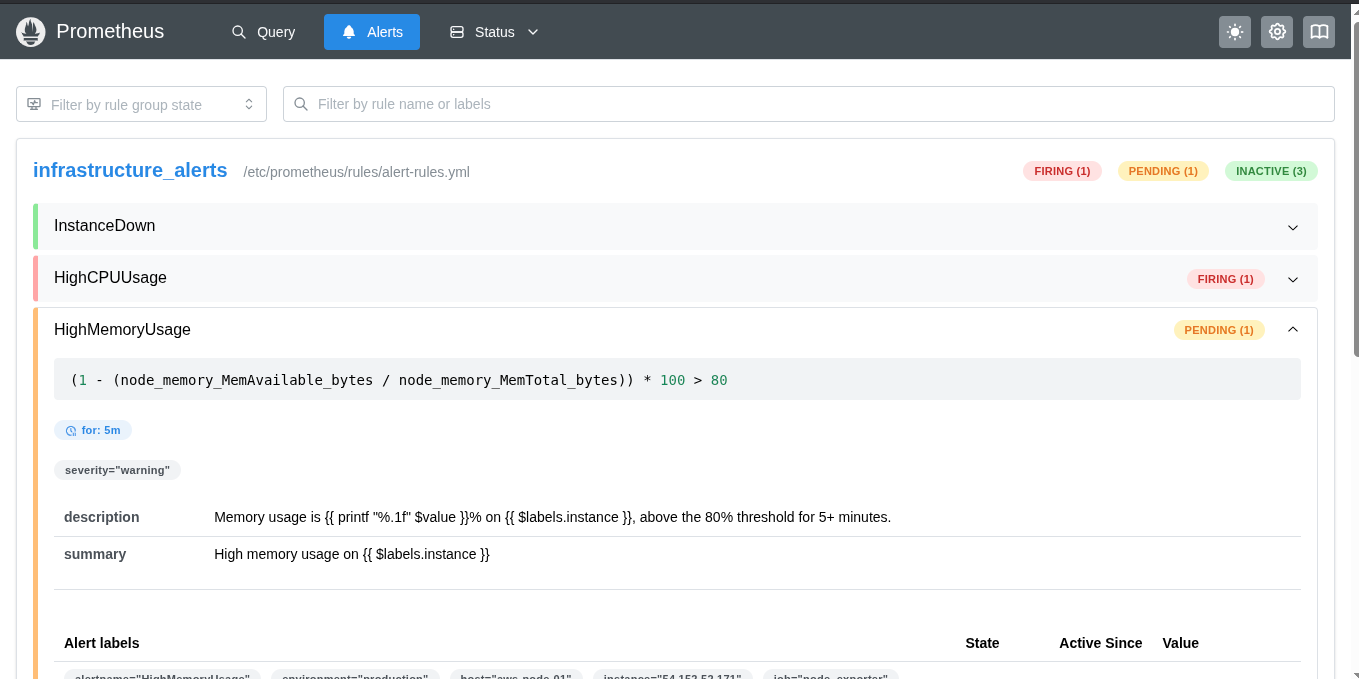Image resolution: width=1359 pixels, height=679 pixels.
Task: Open Prometheus settings via gear icon
Action: click(x=1276, y=32)
